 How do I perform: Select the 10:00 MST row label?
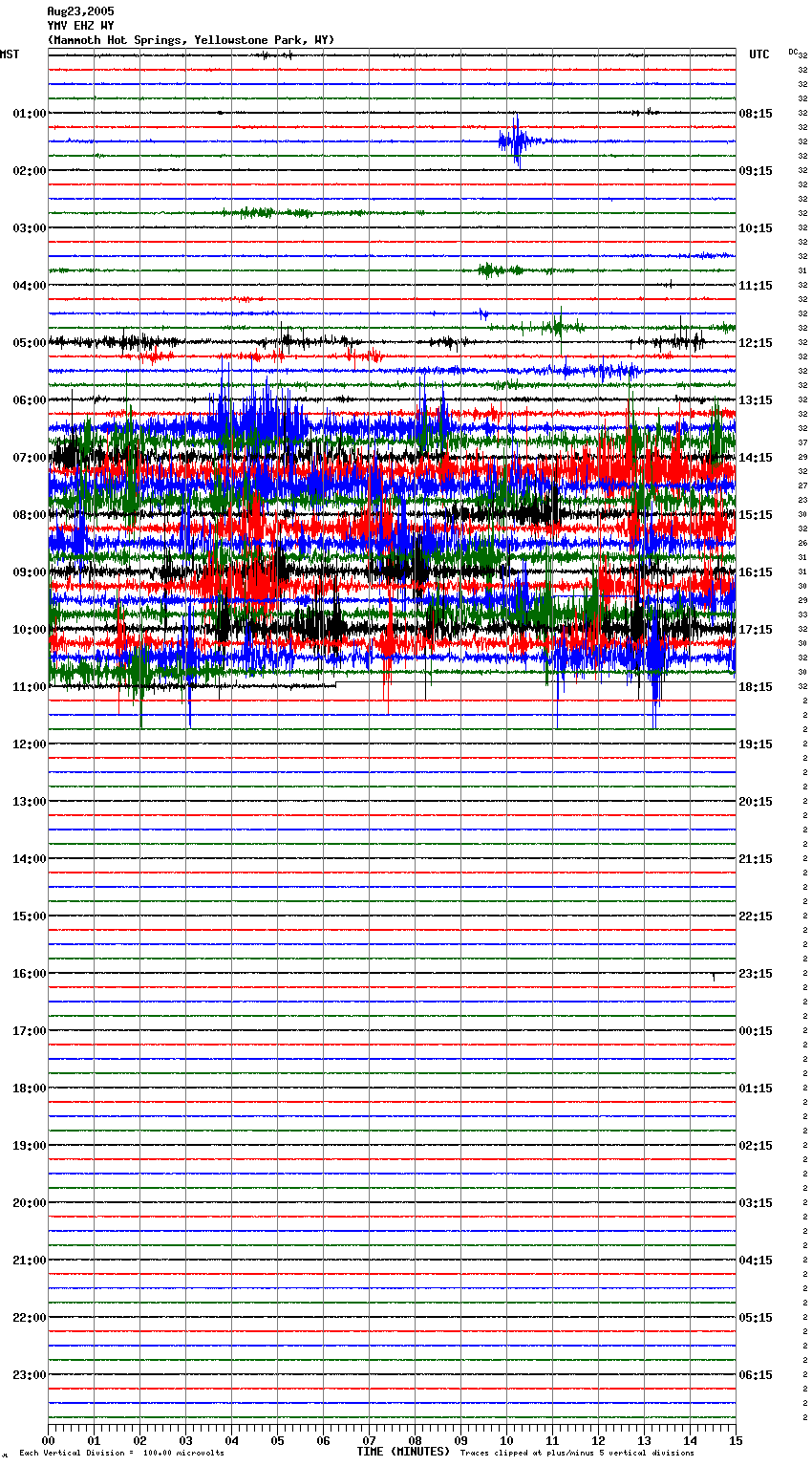tap(30, 630)
